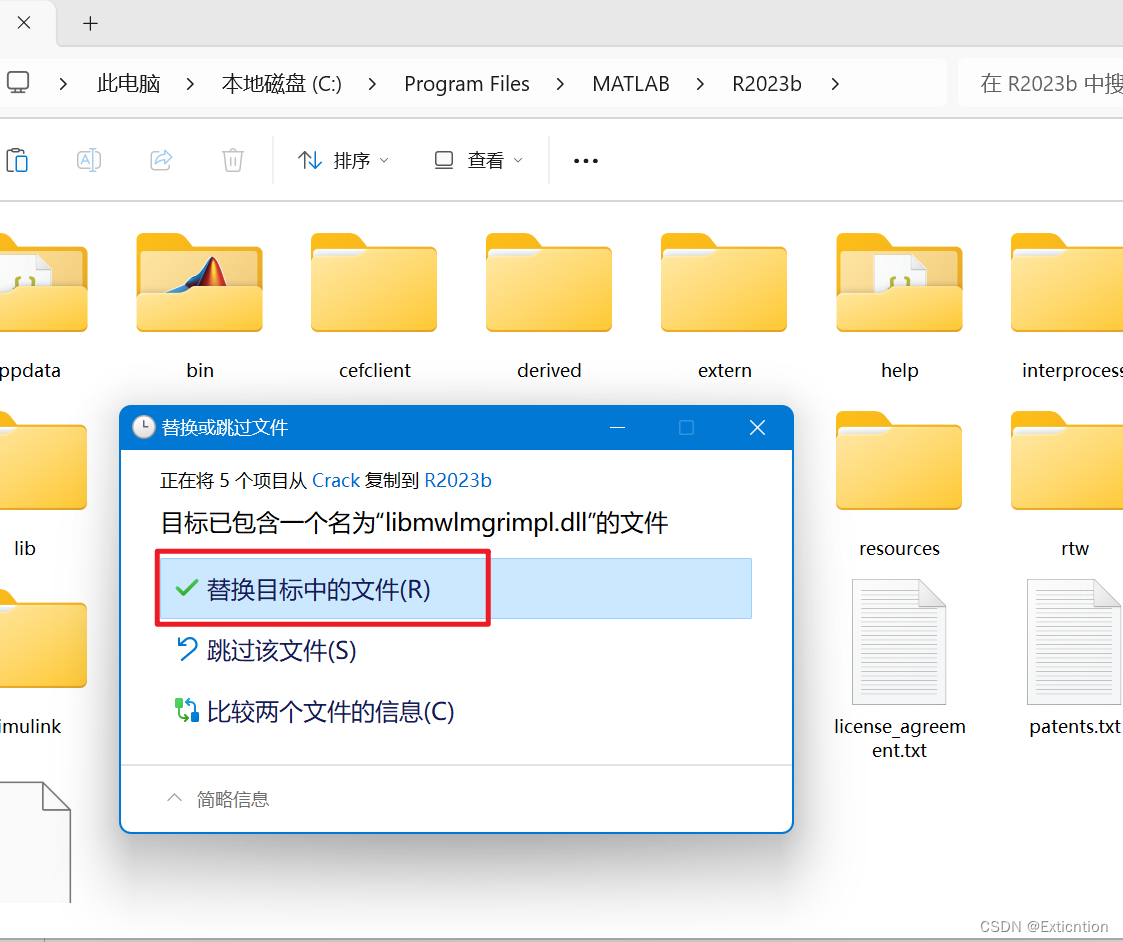Click the Delete trash icon in the toolbar
Screen dimensions: 1123x942
click(233, 159)
